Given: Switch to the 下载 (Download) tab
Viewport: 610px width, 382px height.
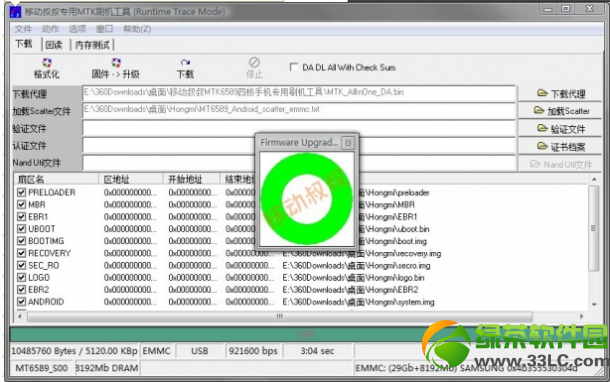Looking at the screenshot, I should point(24,44).
